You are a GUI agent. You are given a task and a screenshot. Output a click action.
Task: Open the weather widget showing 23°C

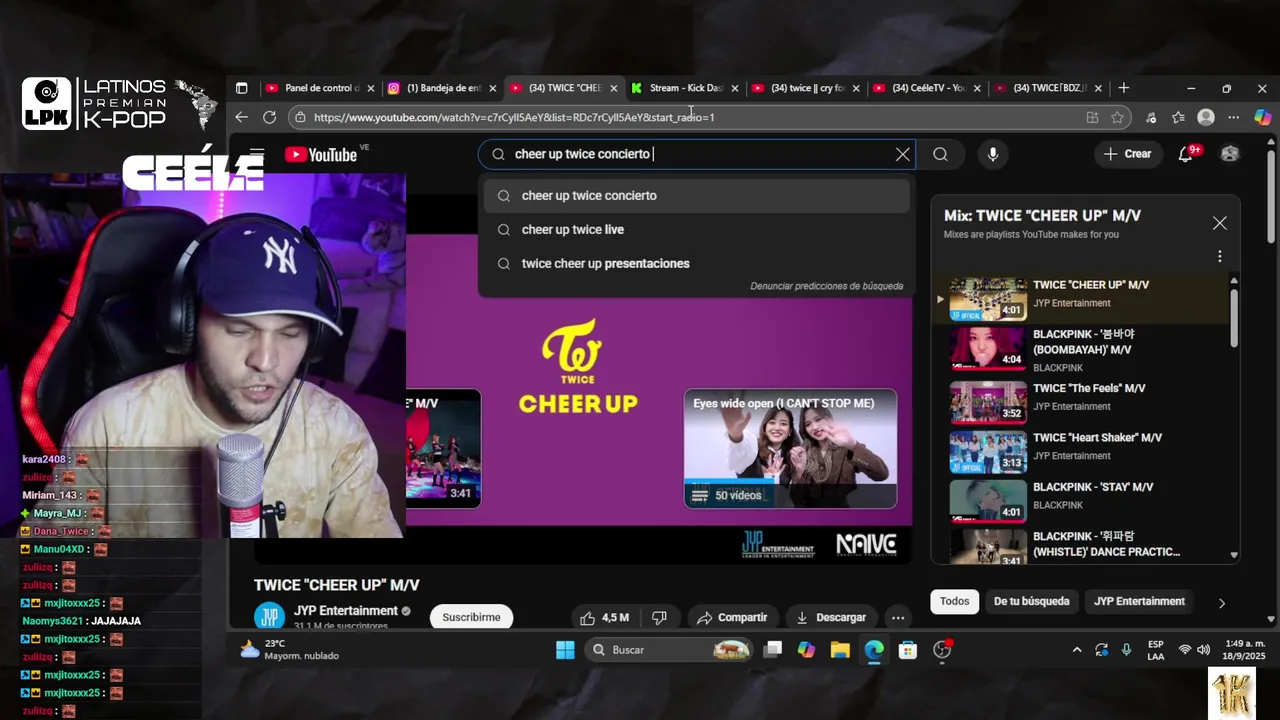click(289, 650)
